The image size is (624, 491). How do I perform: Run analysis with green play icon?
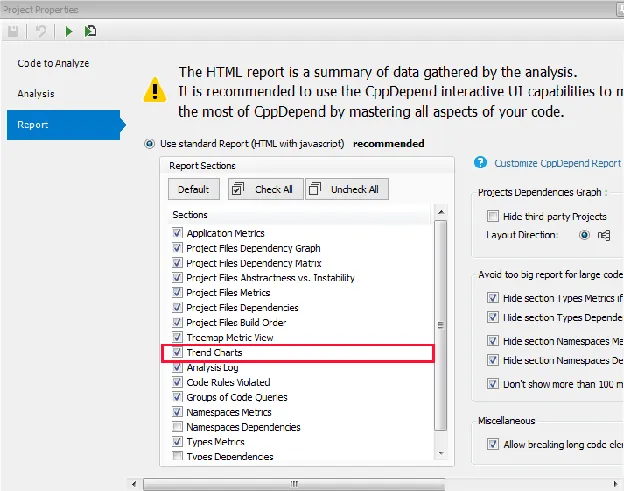coord(69,31)
